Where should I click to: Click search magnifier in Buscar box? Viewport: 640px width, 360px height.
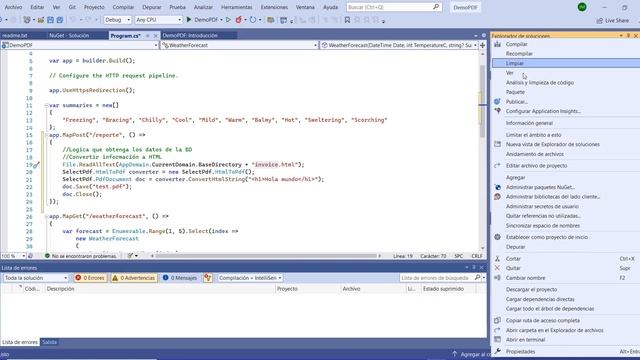(436, 7)
